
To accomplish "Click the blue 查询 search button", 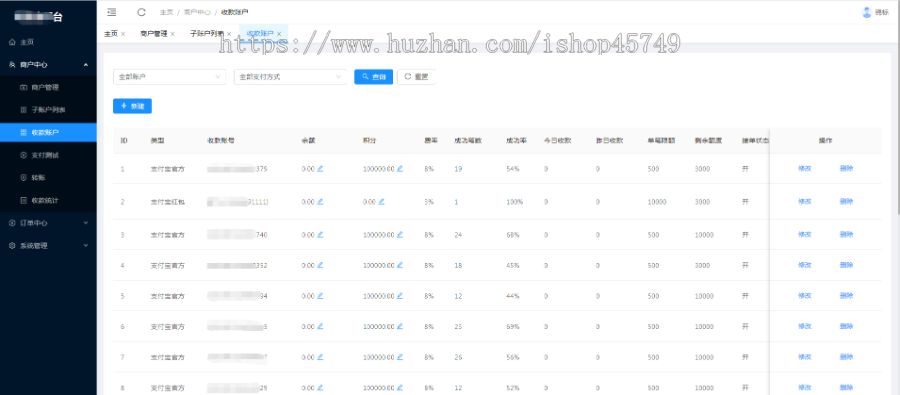I will [374, 76].
